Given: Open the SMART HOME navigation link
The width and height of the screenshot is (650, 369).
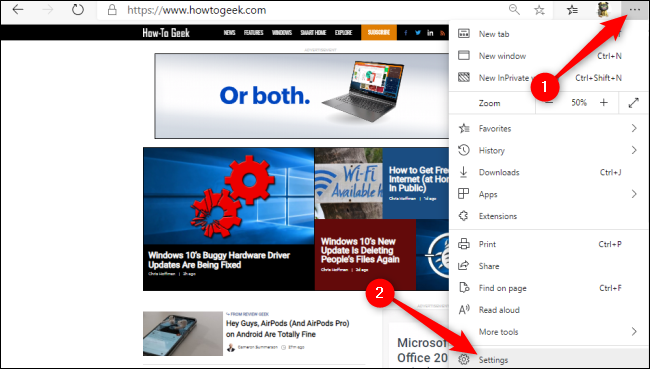Looking at the screenshot, I should (x=313, y=33).
